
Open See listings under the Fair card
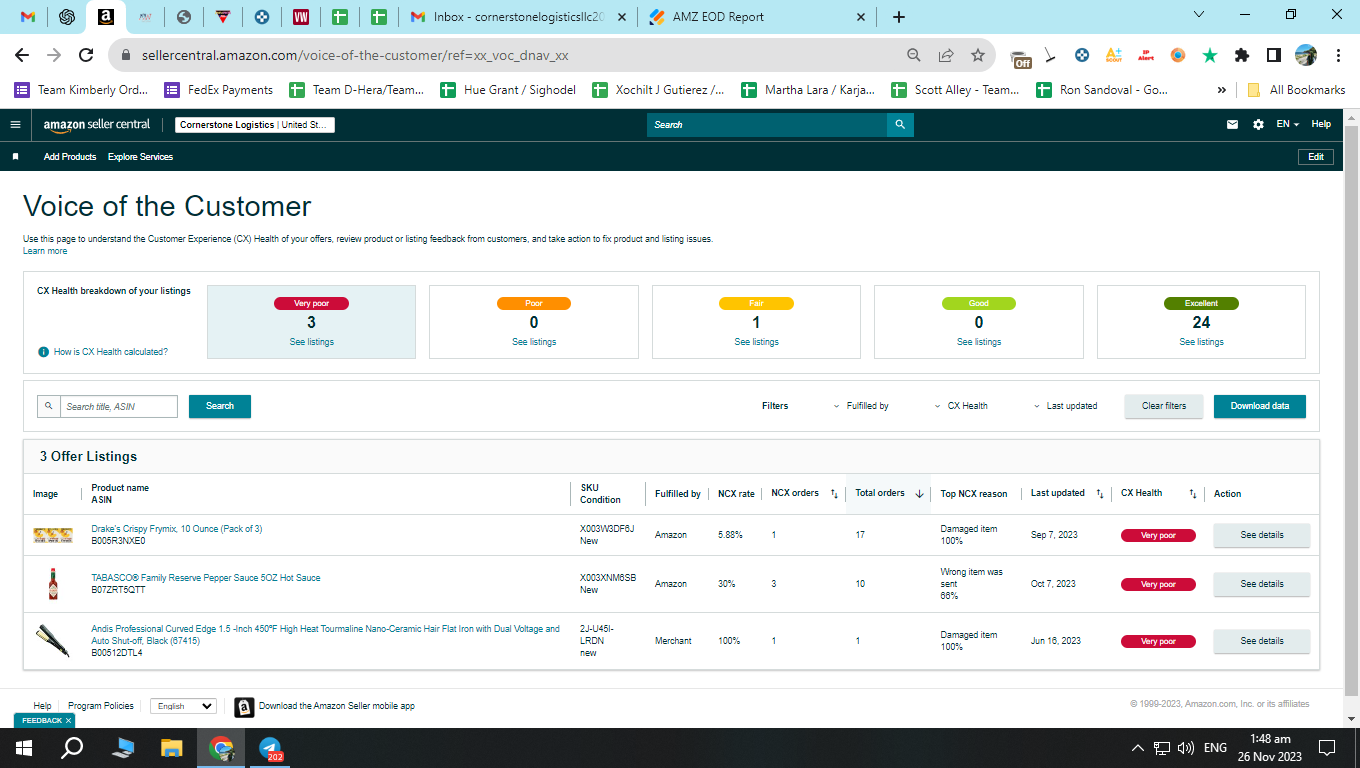(x=756, y=342)
